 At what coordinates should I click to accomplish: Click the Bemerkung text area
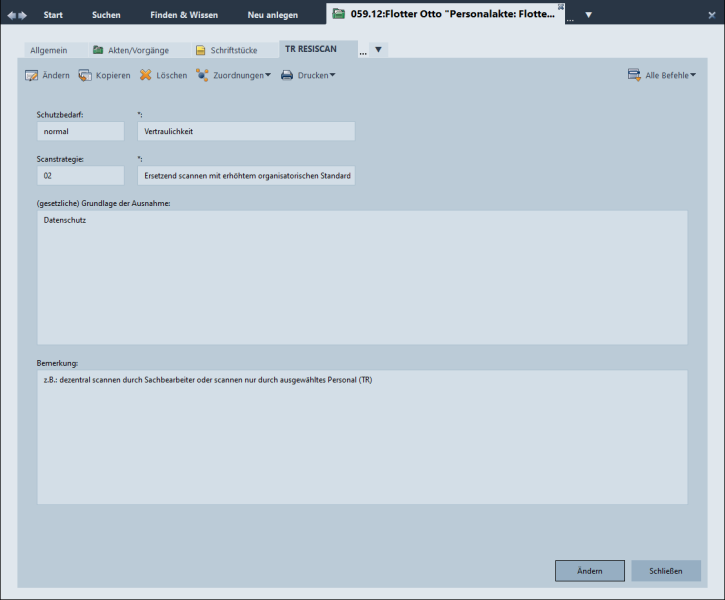click(x=362, y=437)
